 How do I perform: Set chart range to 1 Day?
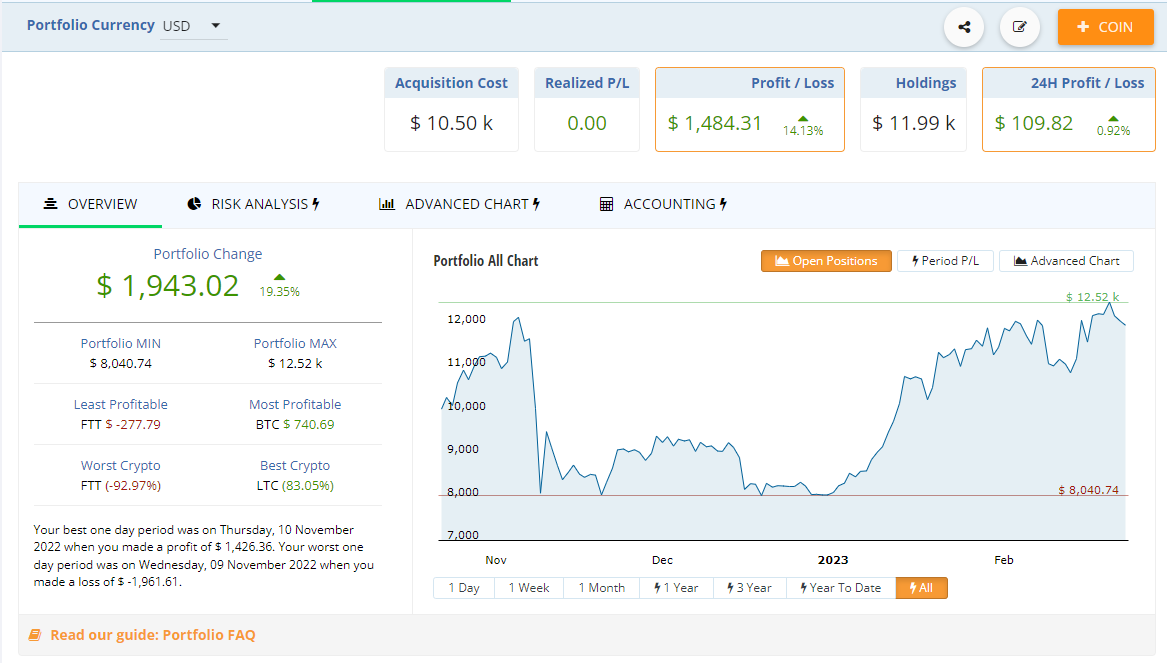coord(464,588)
